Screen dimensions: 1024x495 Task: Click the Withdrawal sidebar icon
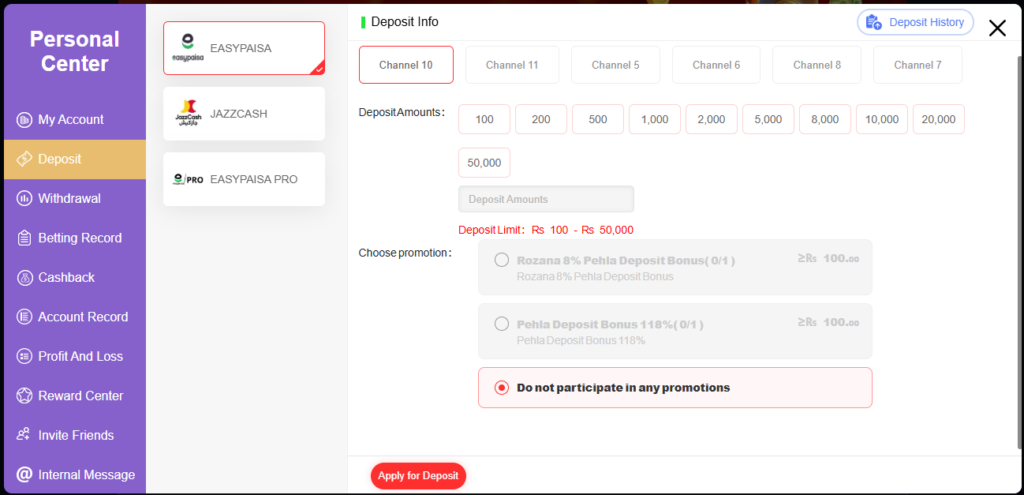[24, 199]
